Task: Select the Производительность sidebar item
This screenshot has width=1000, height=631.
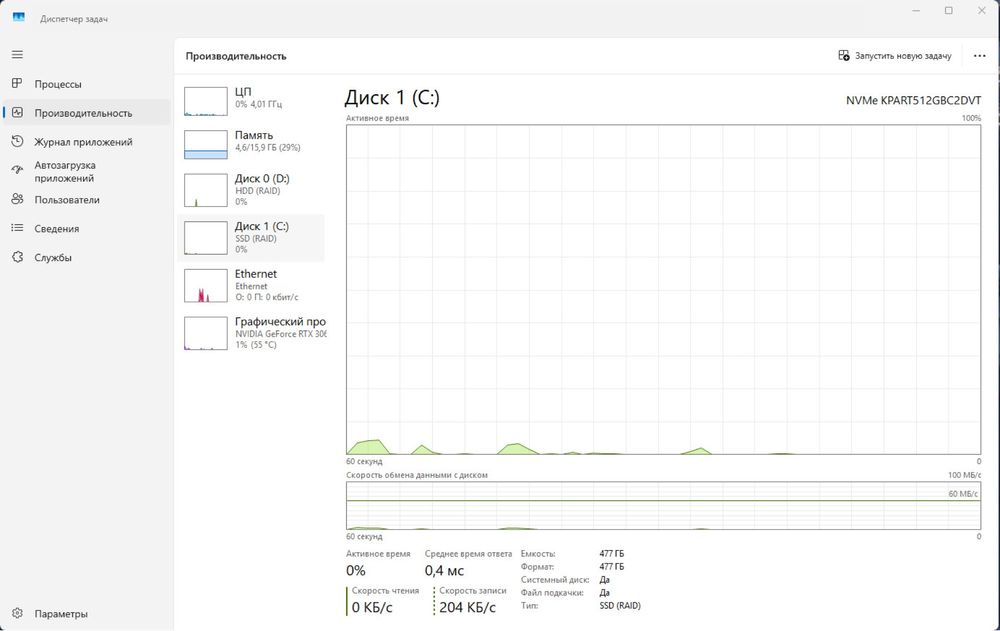Action: [87, 113]
